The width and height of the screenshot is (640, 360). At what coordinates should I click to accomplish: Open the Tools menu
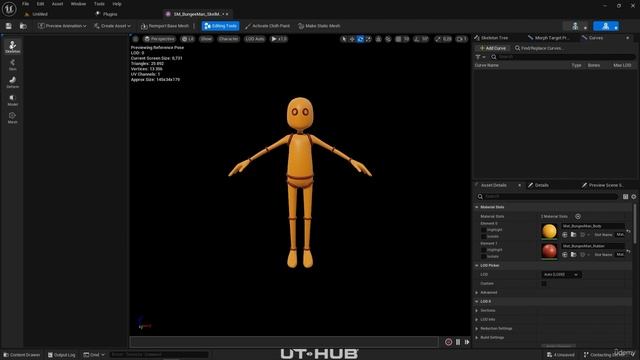[99, 4]
